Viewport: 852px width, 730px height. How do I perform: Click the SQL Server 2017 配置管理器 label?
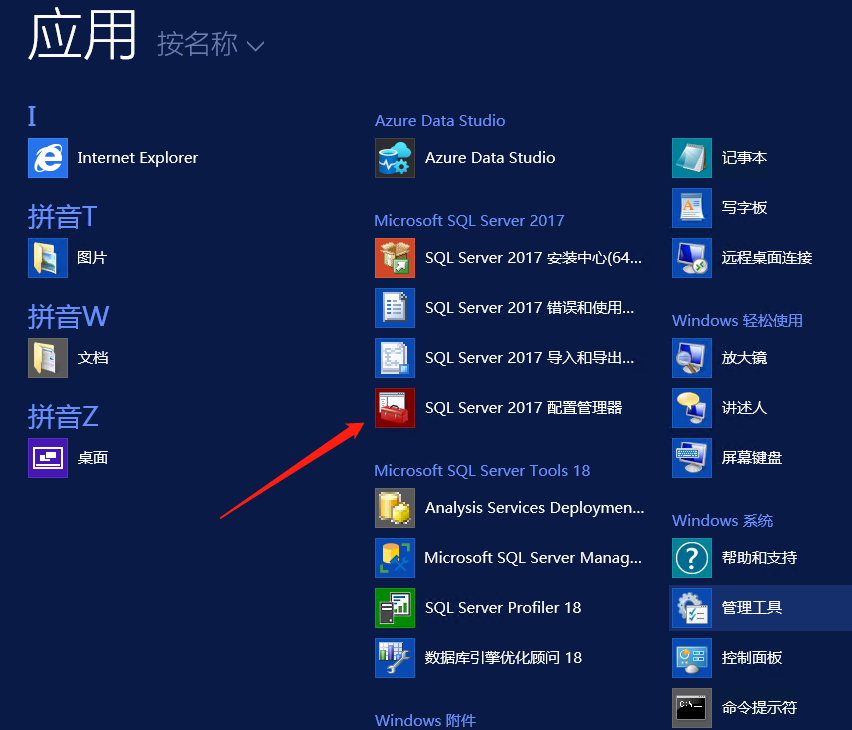(523, 408)
